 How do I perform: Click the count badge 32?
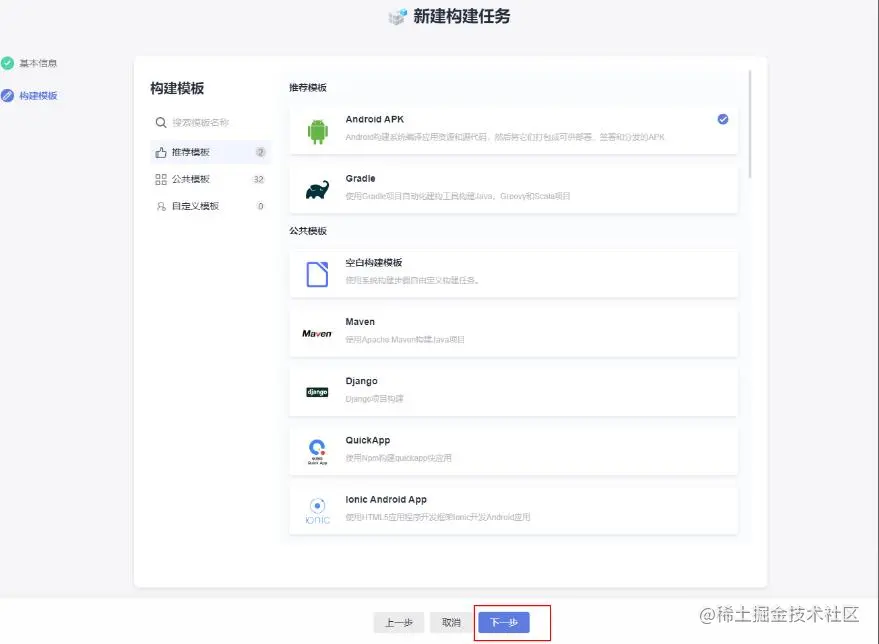click(x=258, y=179)
